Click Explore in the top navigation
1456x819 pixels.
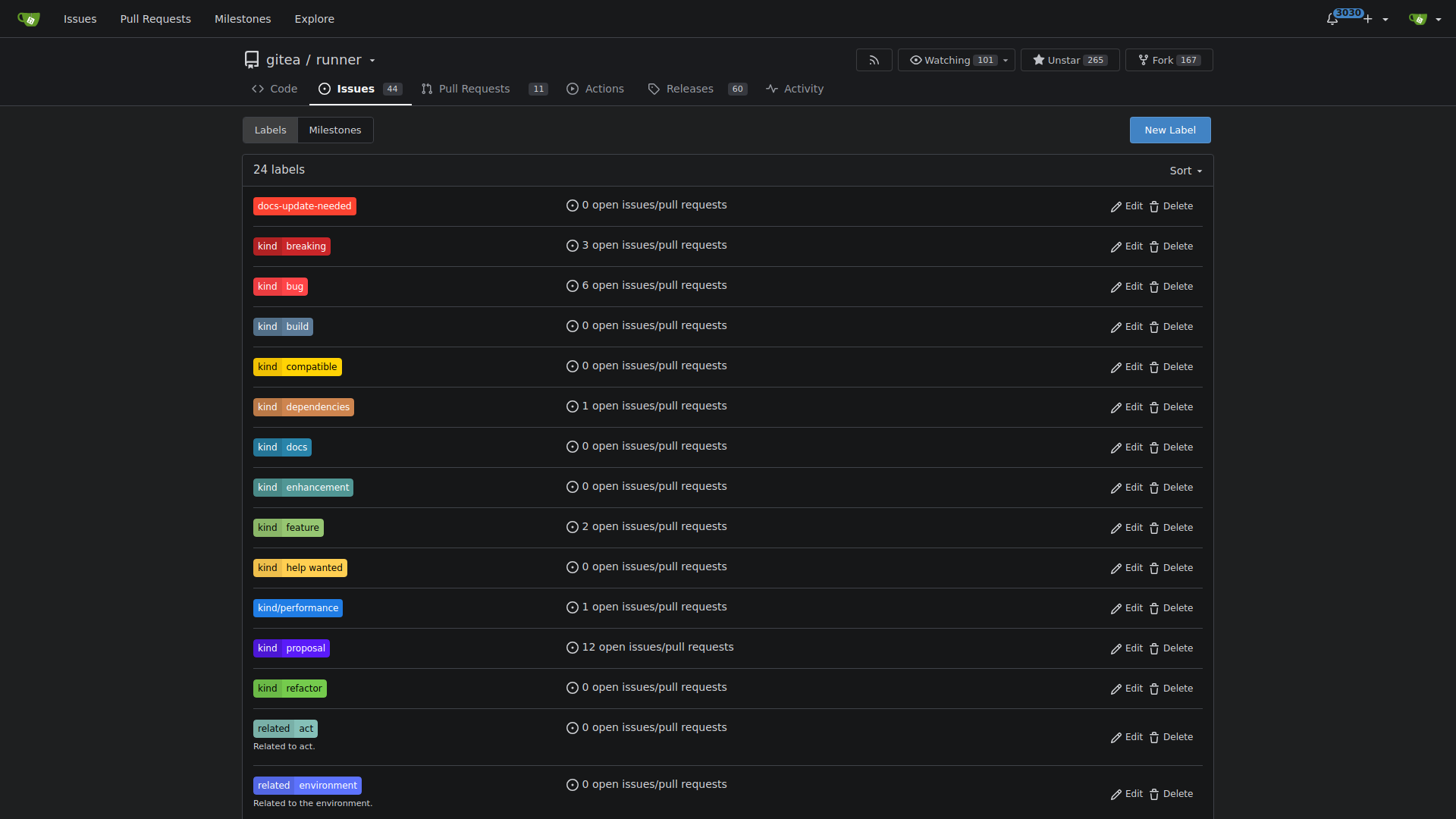pyautogui.click(x=314, y=19)
